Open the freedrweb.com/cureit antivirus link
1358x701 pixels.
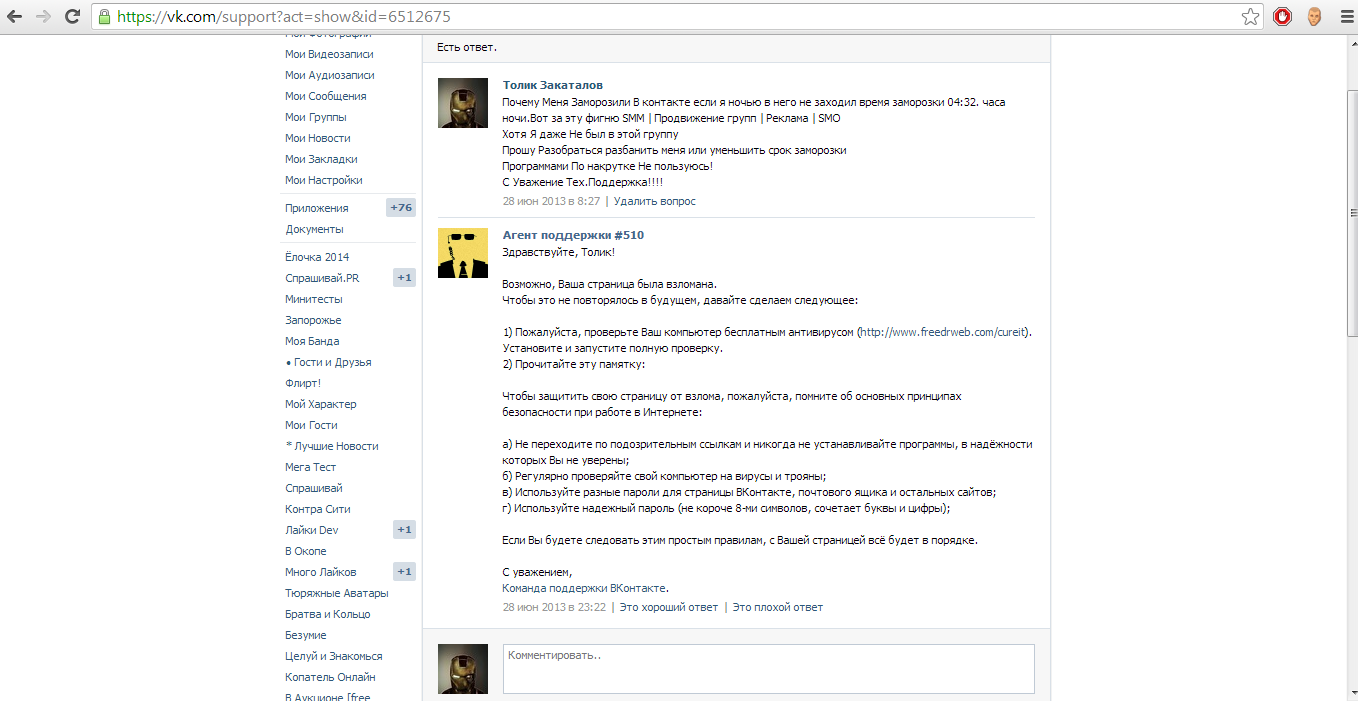tap(944, 332)
